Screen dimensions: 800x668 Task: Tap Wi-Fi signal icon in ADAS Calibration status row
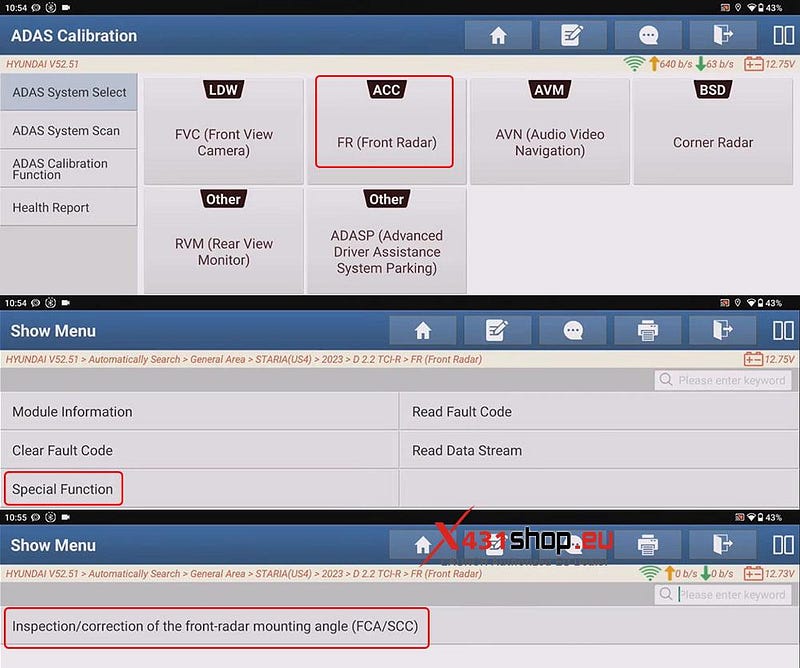coord(634,64)
